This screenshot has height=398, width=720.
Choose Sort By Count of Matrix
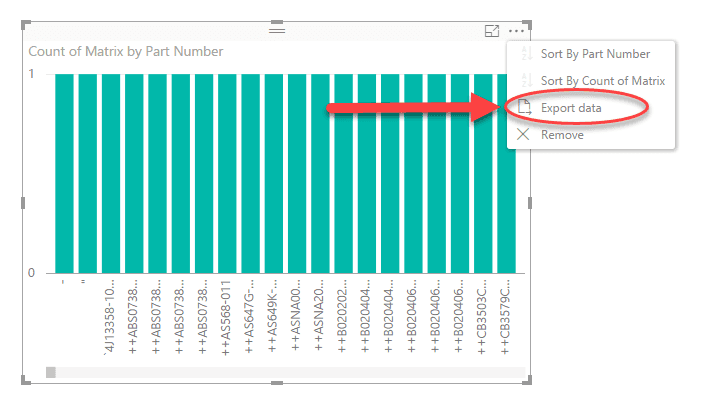[603, 81]
